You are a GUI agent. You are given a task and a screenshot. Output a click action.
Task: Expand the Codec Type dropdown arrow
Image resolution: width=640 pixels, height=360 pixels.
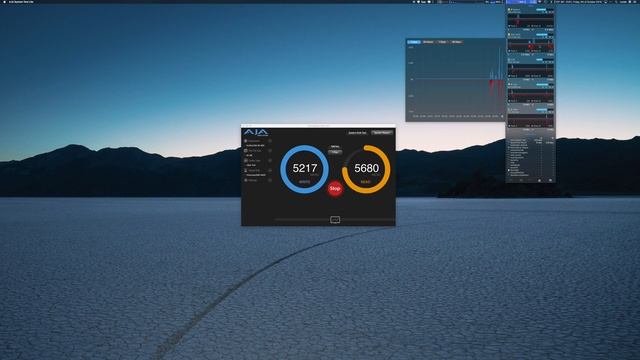coord(270,160)
